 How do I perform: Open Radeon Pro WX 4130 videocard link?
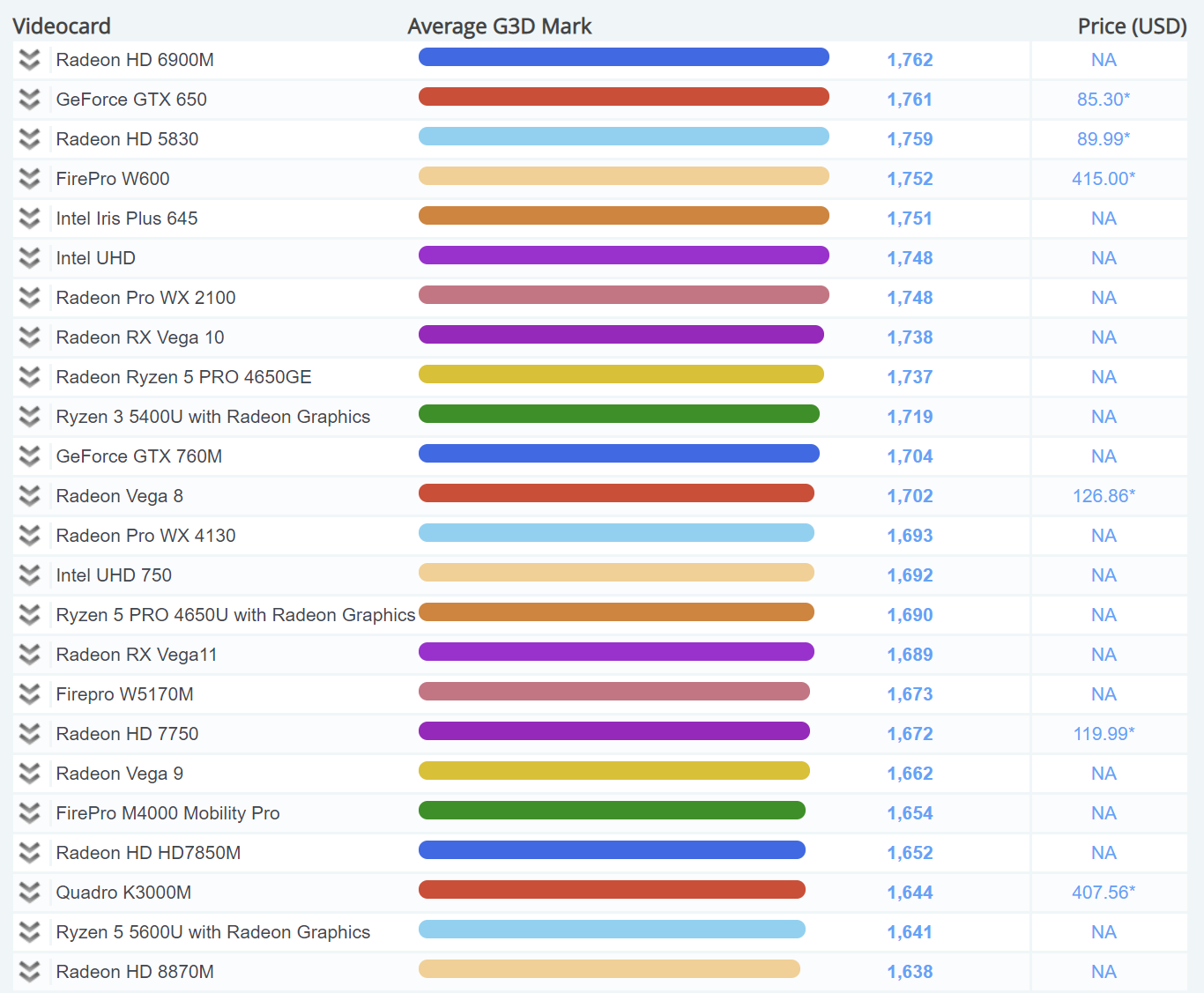145,536
